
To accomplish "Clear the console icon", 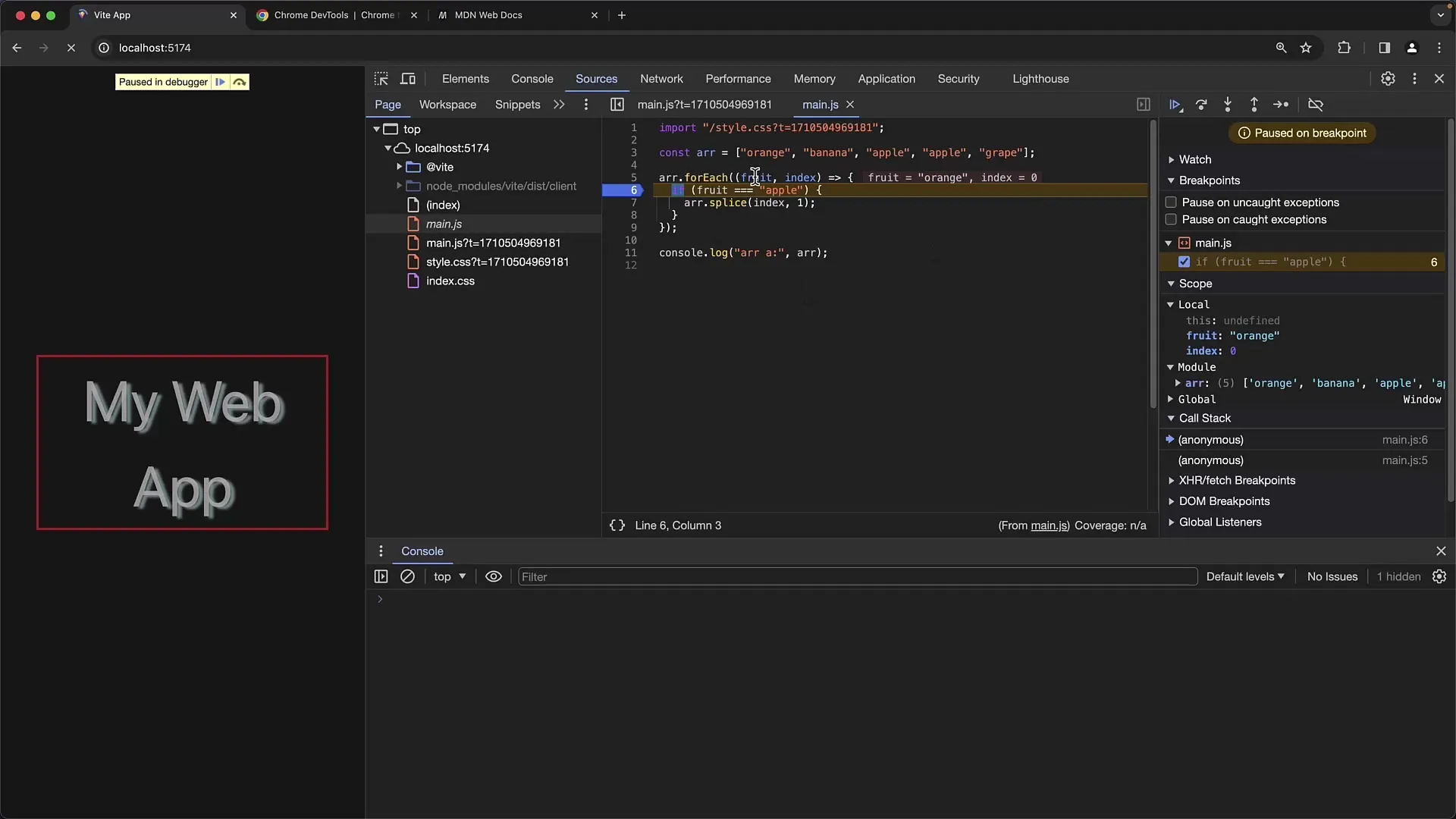I will pos(407,577).
